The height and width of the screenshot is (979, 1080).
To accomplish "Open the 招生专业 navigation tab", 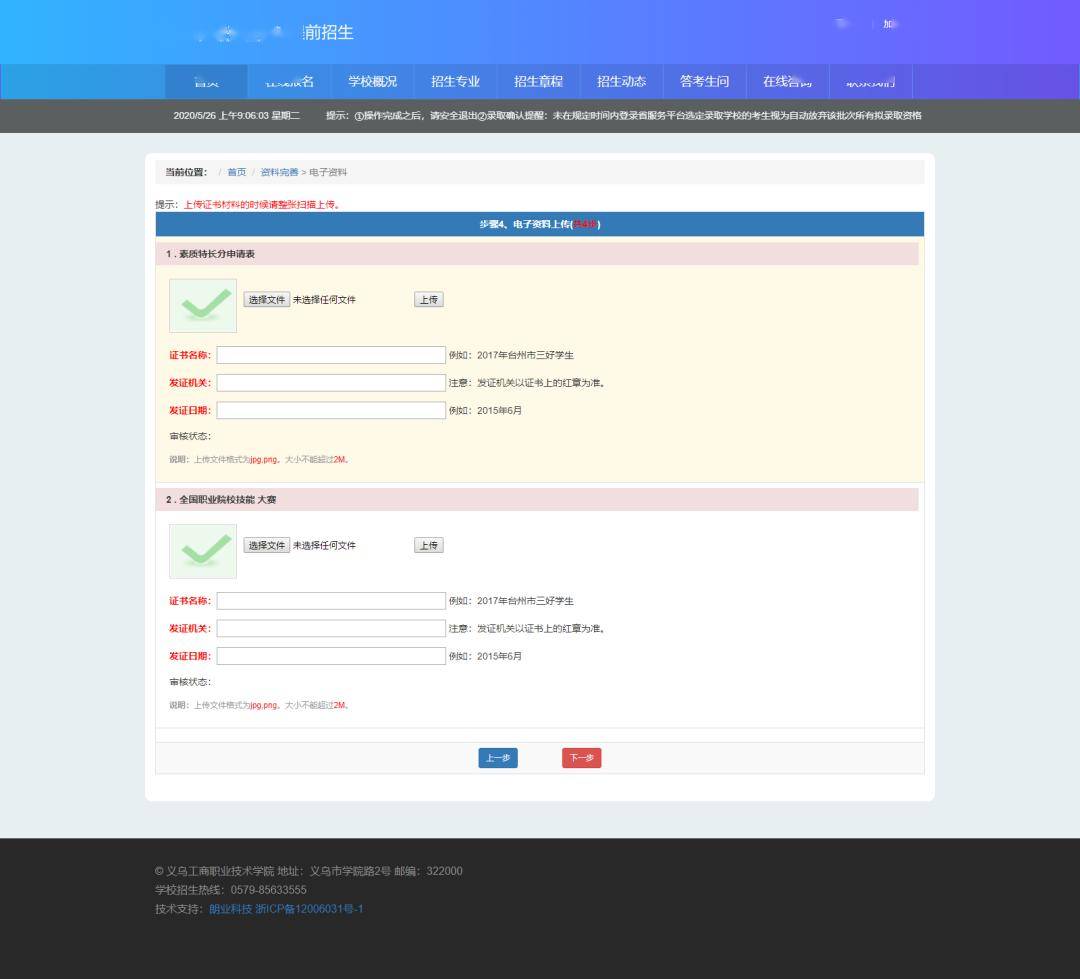I will click(455, 81).
